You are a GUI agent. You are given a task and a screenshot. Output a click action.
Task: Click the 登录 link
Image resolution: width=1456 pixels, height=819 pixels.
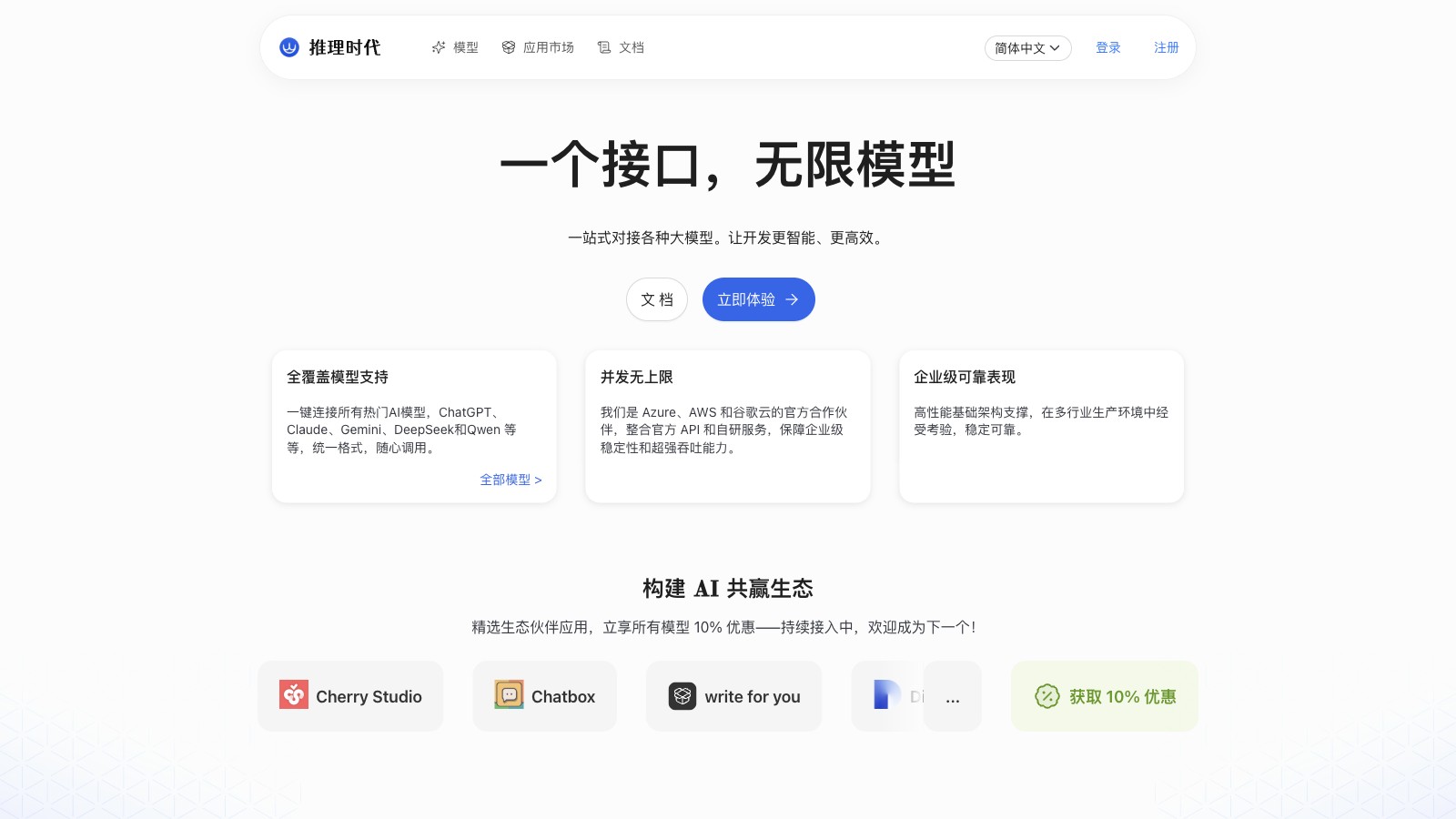1108,47
